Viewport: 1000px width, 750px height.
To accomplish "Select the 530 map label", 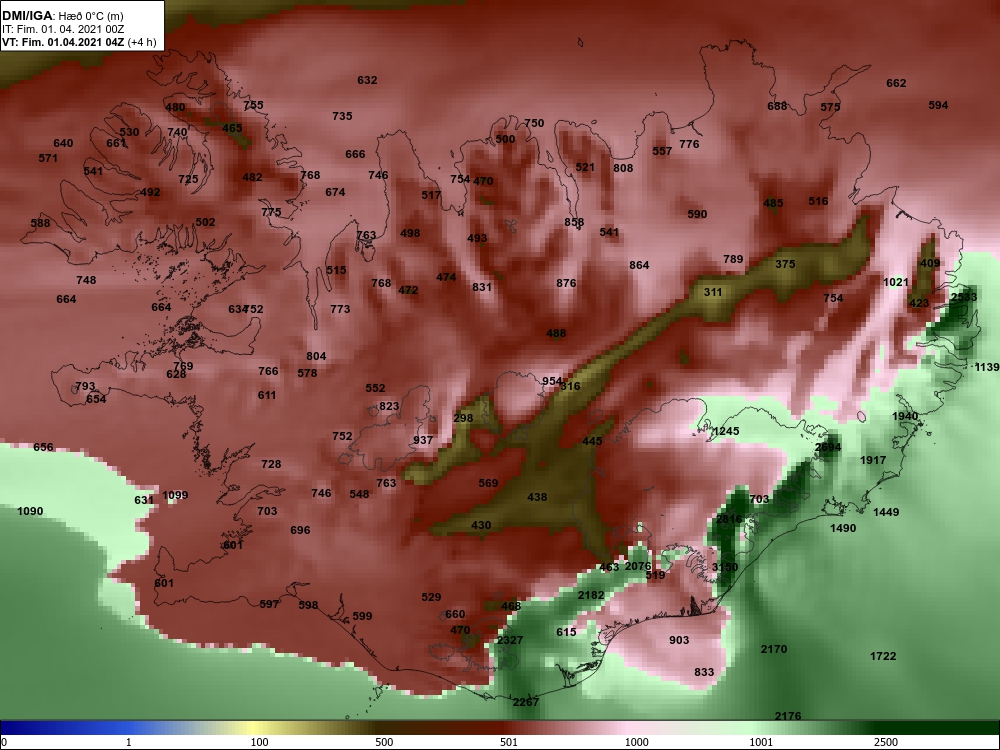I will [129, 133].
